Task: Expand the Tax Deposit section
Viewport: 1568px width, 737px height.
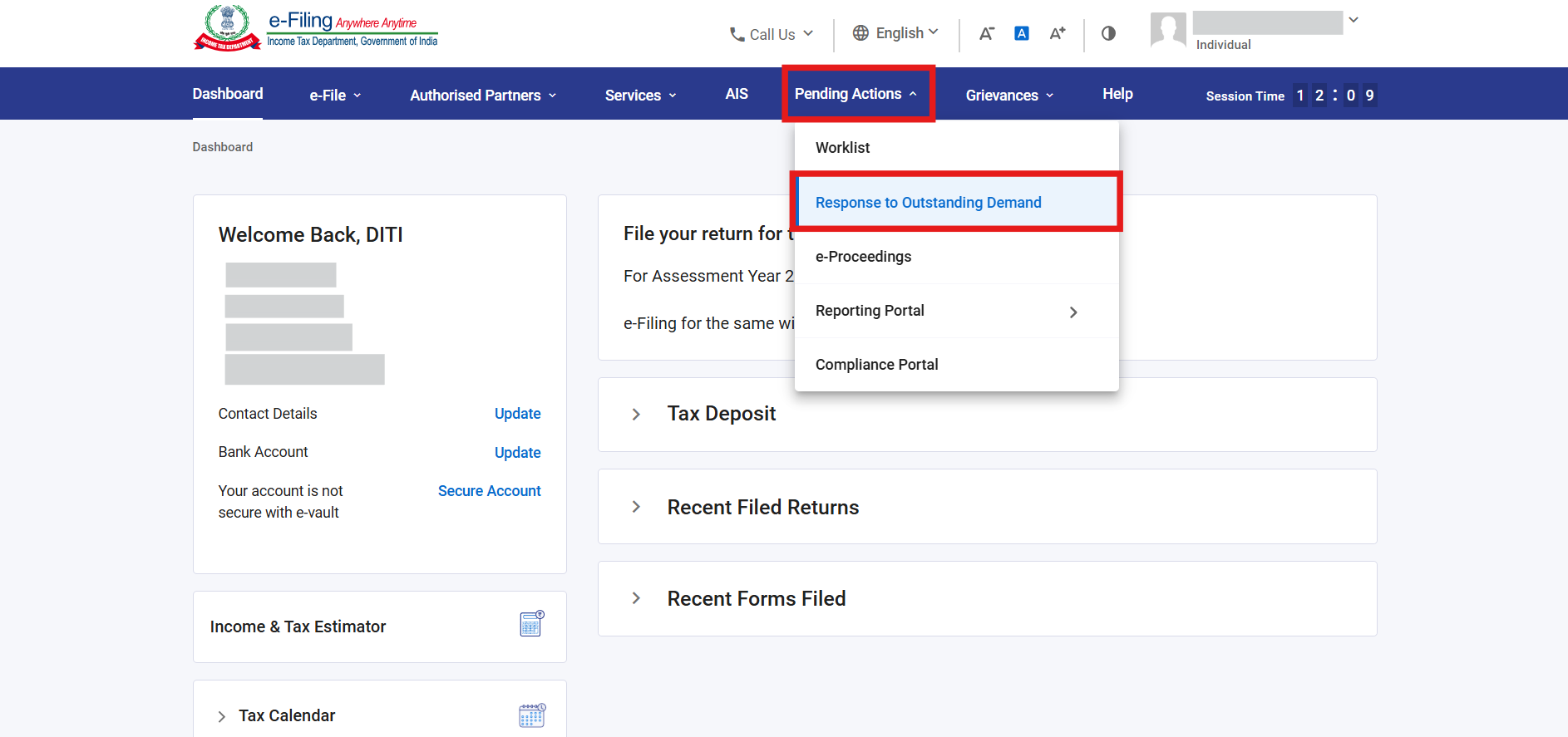Action: coord(636,414)
